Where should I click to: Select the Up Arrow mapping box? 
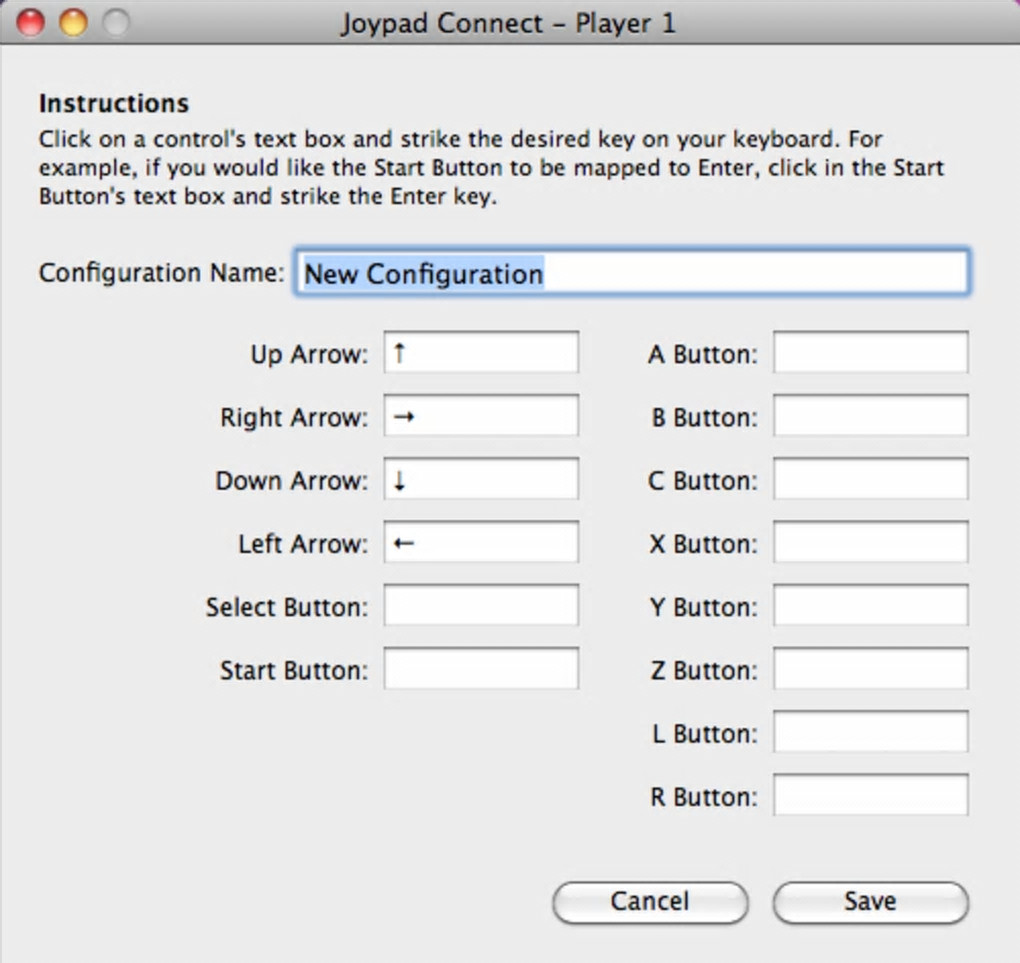coord(481,353)
